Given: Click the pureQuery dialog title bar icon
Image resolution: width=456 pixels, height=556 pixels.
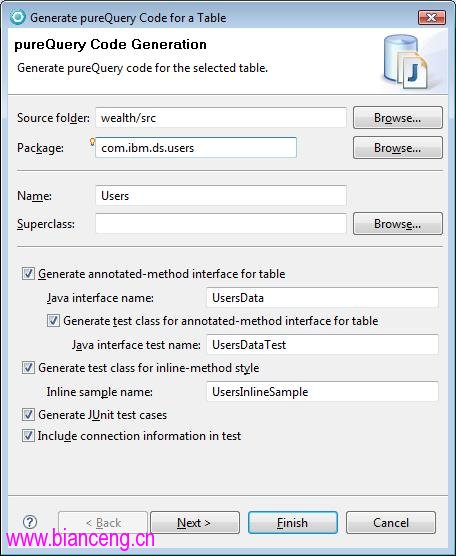Looking at the screenshot, I should click(x=17, y=17).
